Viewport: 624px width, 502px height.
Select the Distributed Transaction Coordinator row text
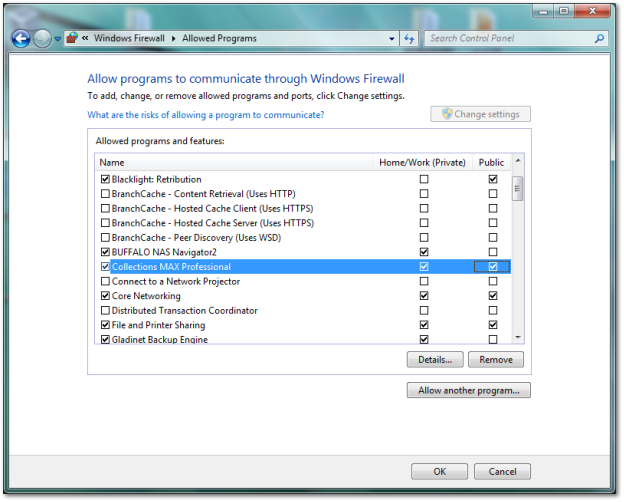click(x=185, y=310)
